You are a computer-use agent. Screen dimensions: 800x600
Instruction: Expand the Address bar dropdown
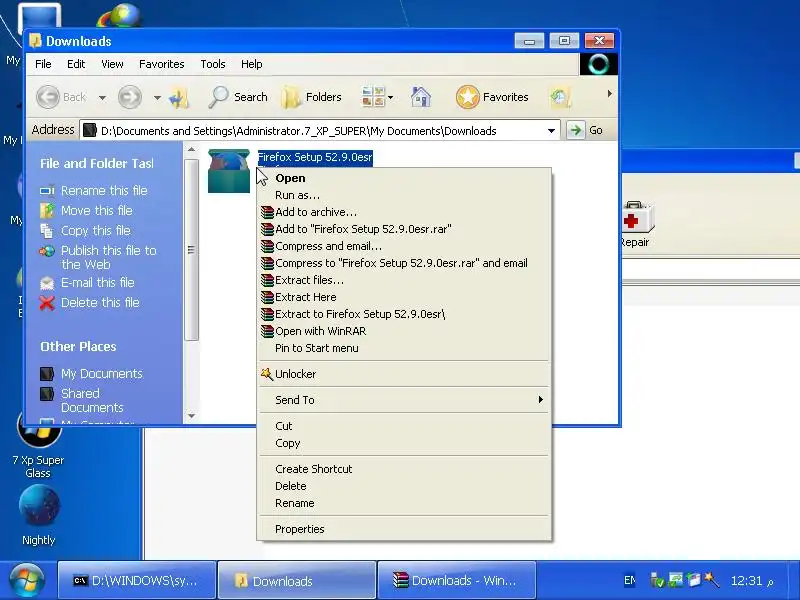(552, 131)
